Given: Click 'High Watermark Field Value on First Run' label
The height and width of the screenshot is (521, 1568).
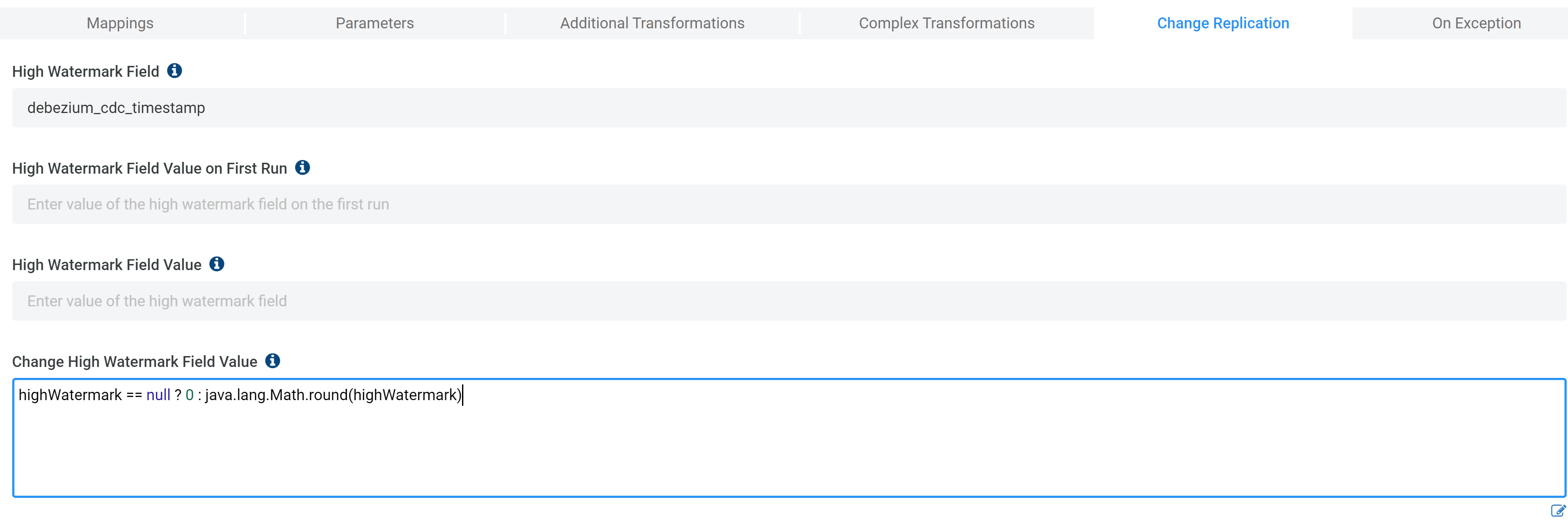Looking at the screenshot, I should [149, 168].
